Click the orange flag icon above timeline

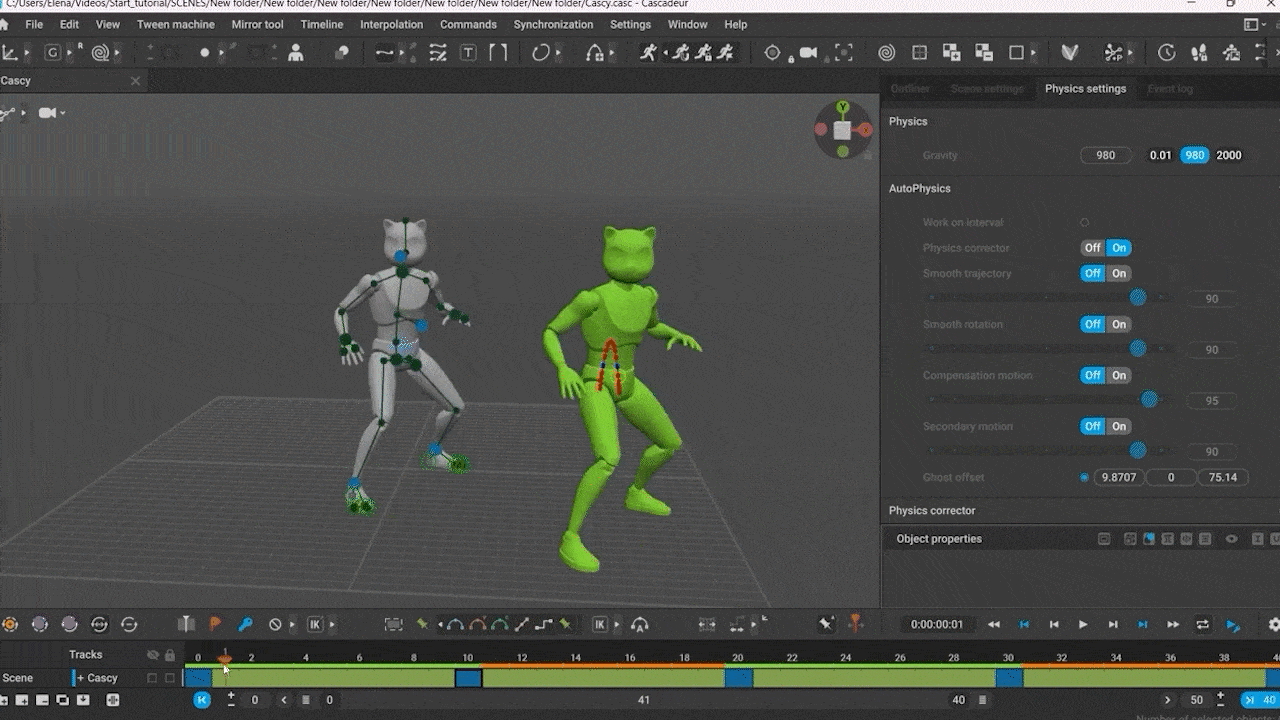215,624
